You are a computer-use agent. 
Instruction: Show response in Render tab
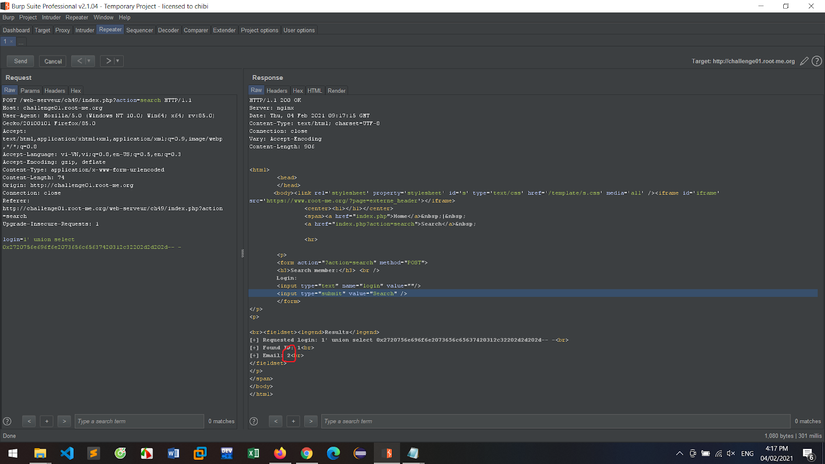[337, 91]
